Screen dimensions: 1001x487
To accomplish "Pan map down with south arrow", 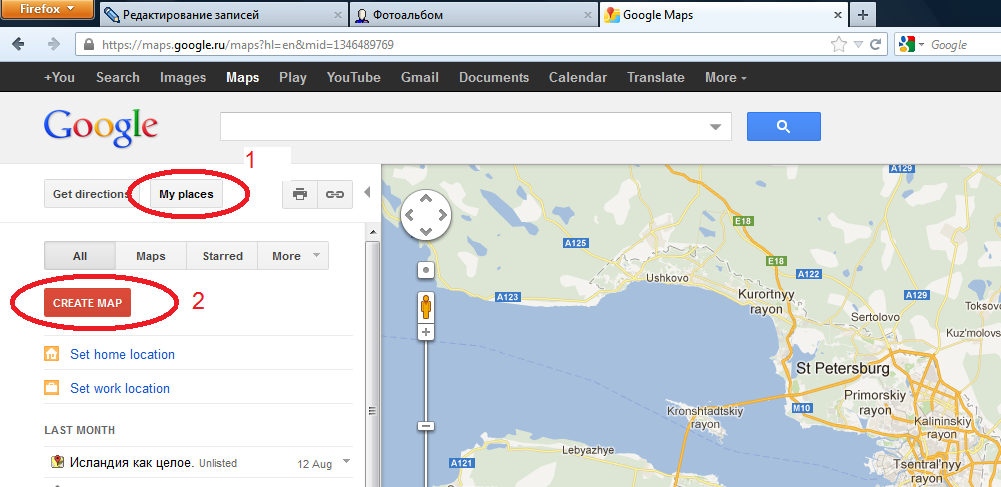I will [x=426, y=231].
